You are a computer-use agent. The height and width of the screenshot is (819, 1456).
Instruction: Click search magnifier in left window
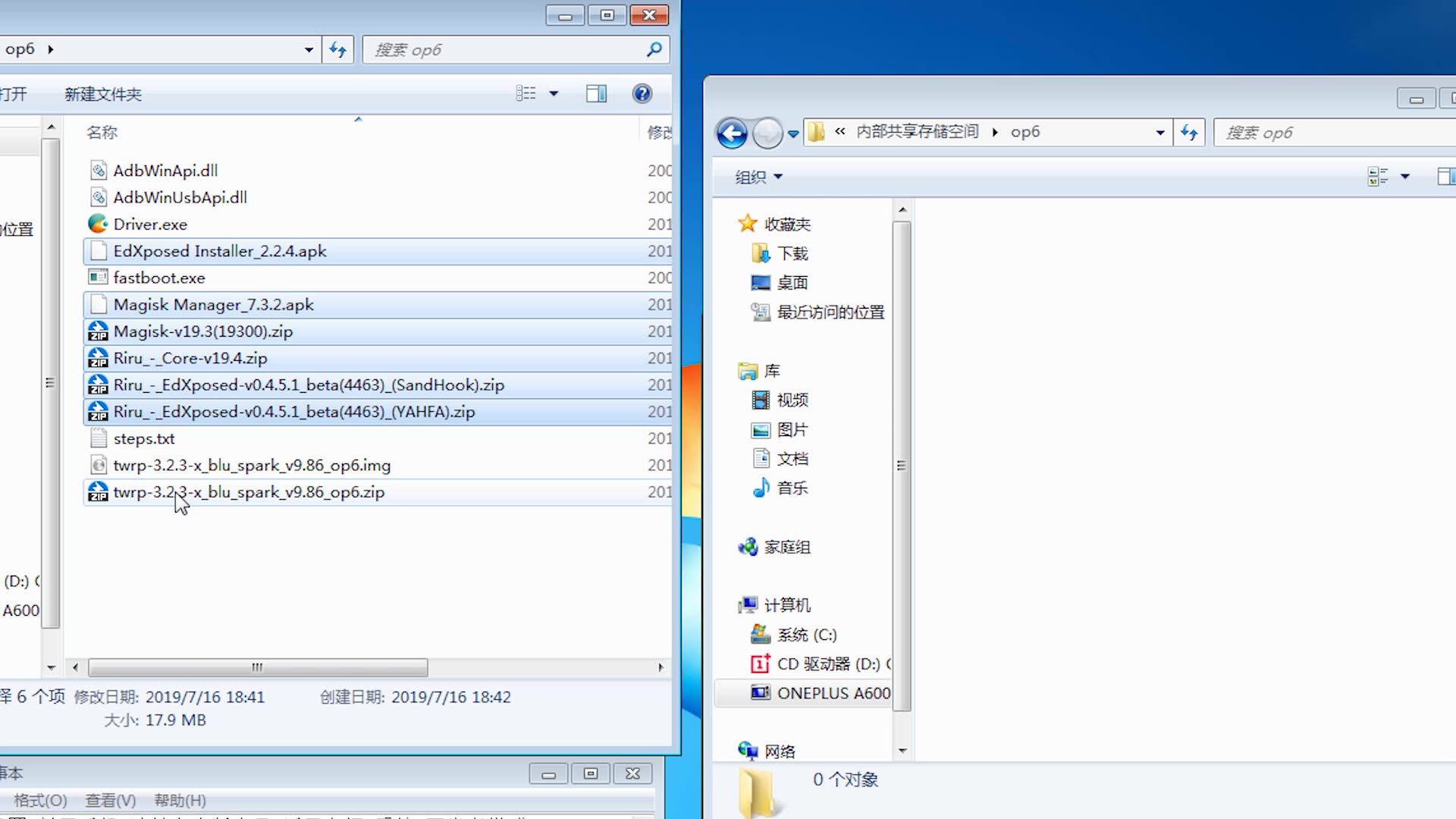point(654,50)
